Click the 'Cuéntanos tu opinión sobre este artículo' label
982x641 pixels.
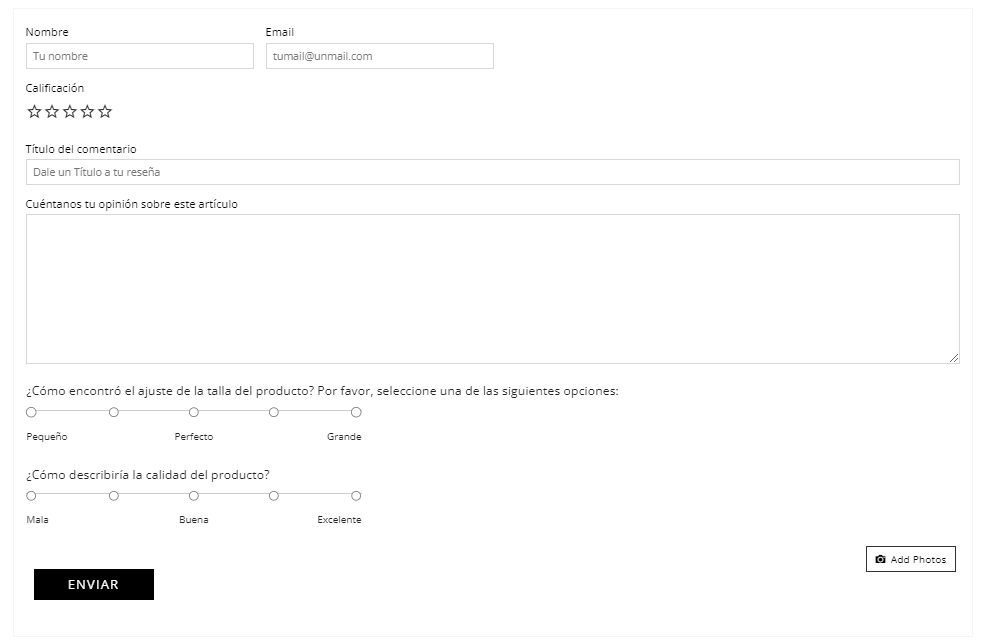(x=132, y=204)
